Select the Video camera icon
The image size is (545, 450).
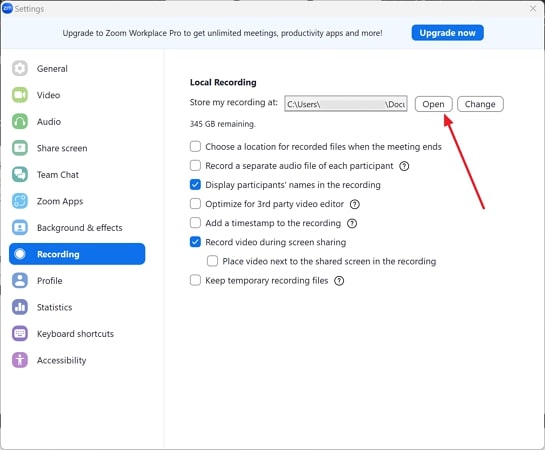pos(20,95)
